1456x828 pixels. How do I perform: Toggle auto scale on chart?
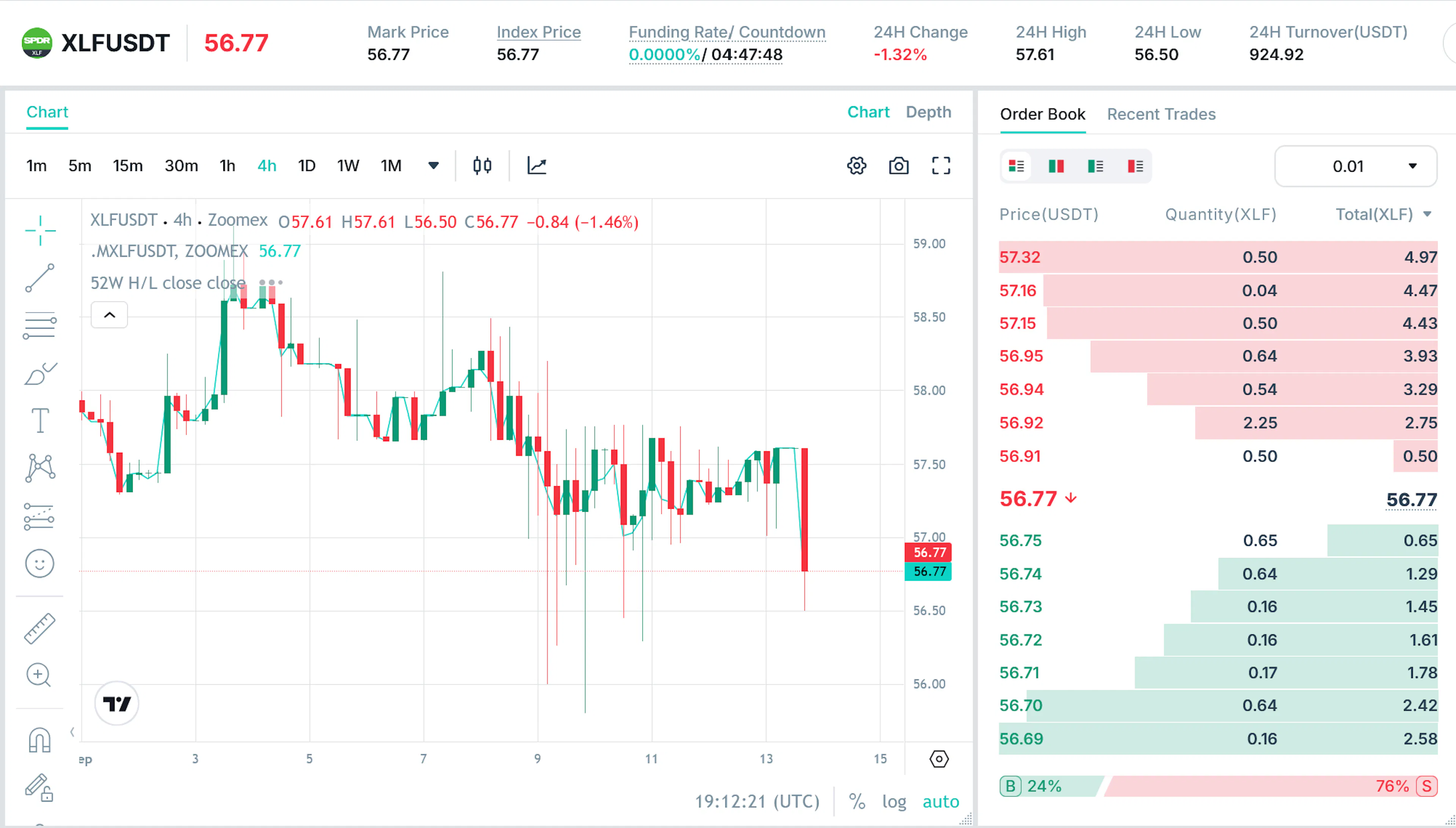941,801
